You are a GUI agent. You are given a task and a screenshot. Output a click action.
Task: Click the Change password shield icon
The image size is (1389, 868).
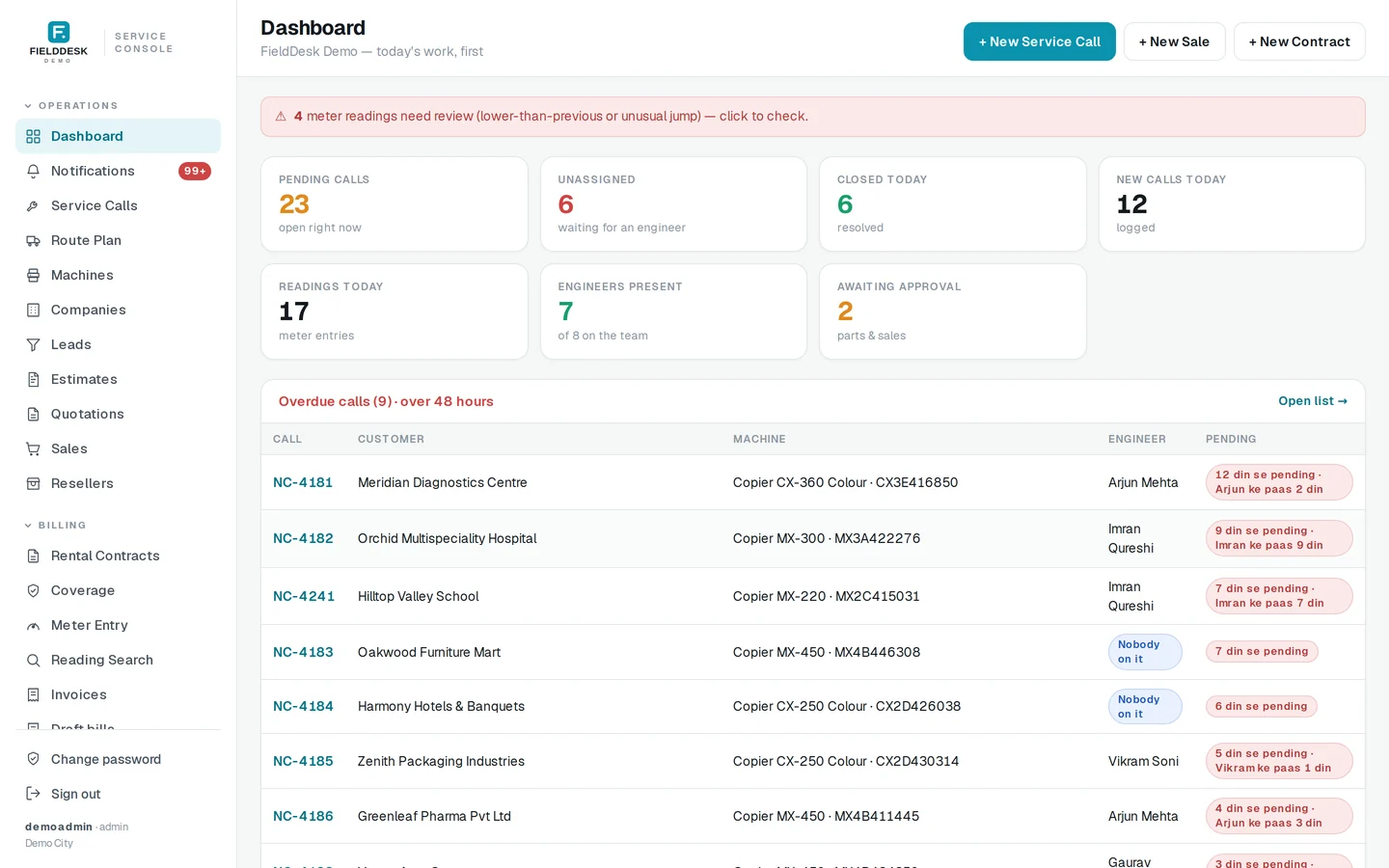33,759
